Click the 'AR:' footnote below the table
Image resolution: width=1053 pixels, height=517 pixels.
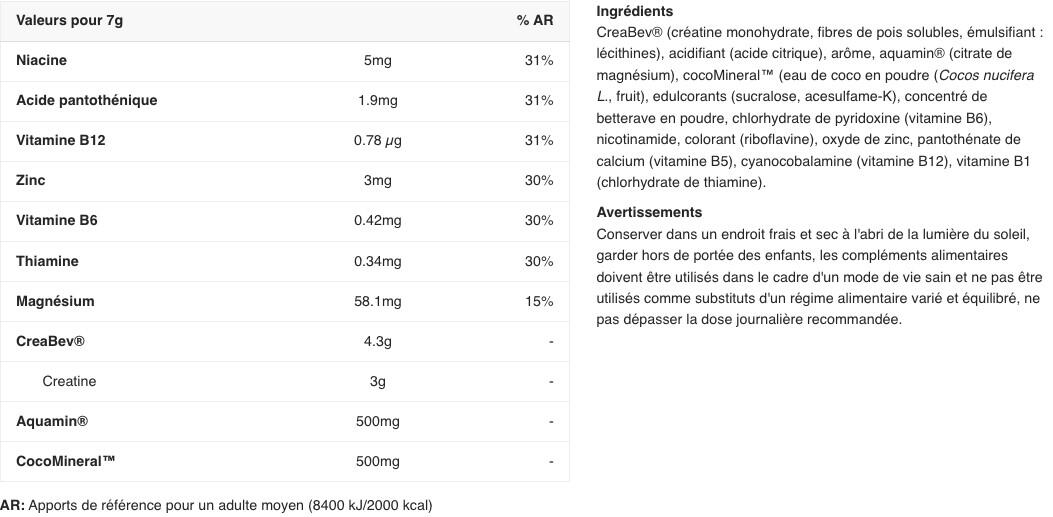[x=12, y=505]
